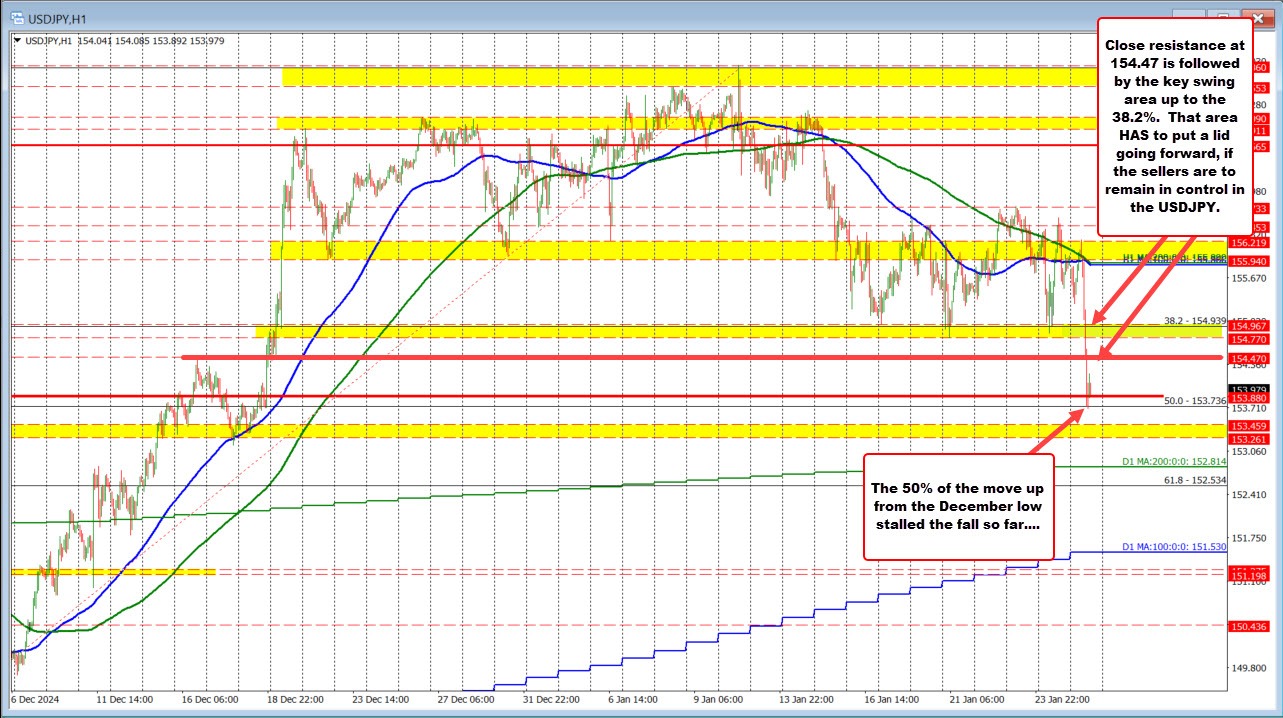This screenshot has width=1283, height=718.
Task: Click the '6 Dec 2024' label on the time axis
Action: click(36, 701)
